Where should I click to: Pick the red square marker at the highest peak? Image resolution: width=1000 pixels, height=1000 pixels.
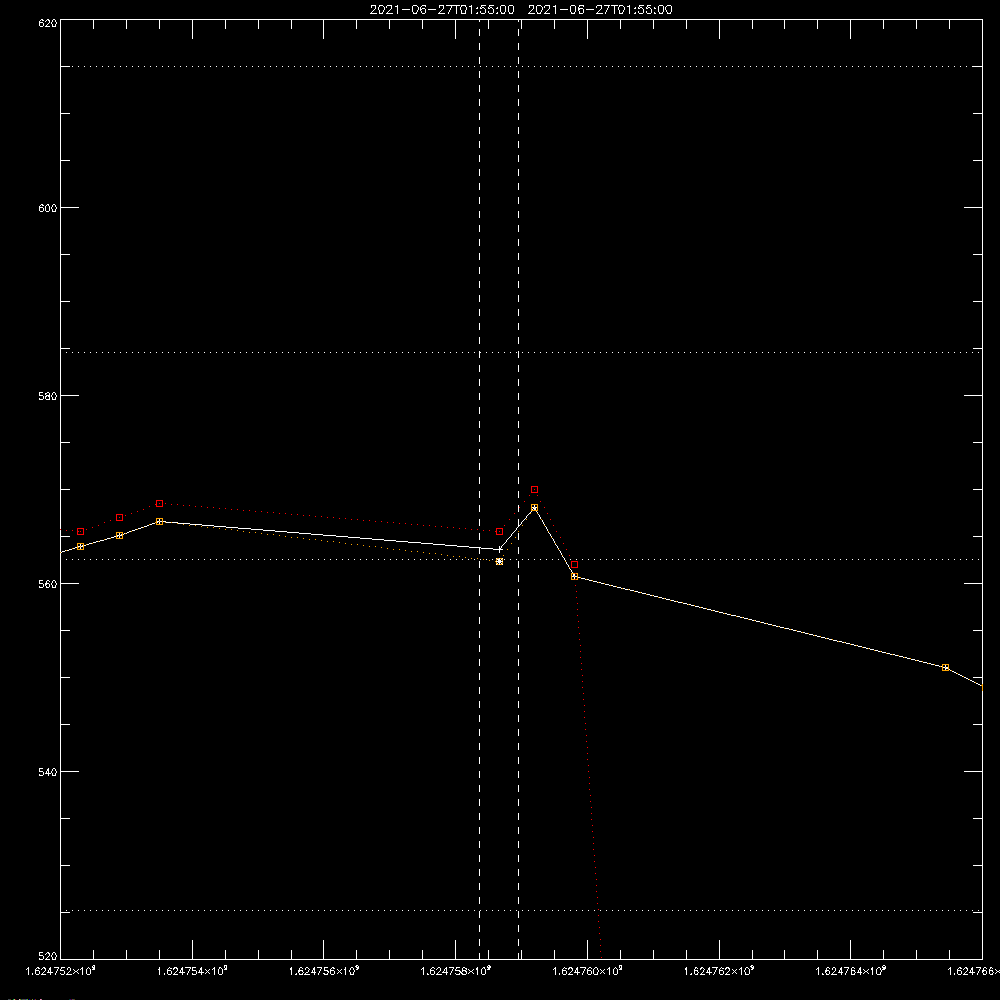point(534,490)
